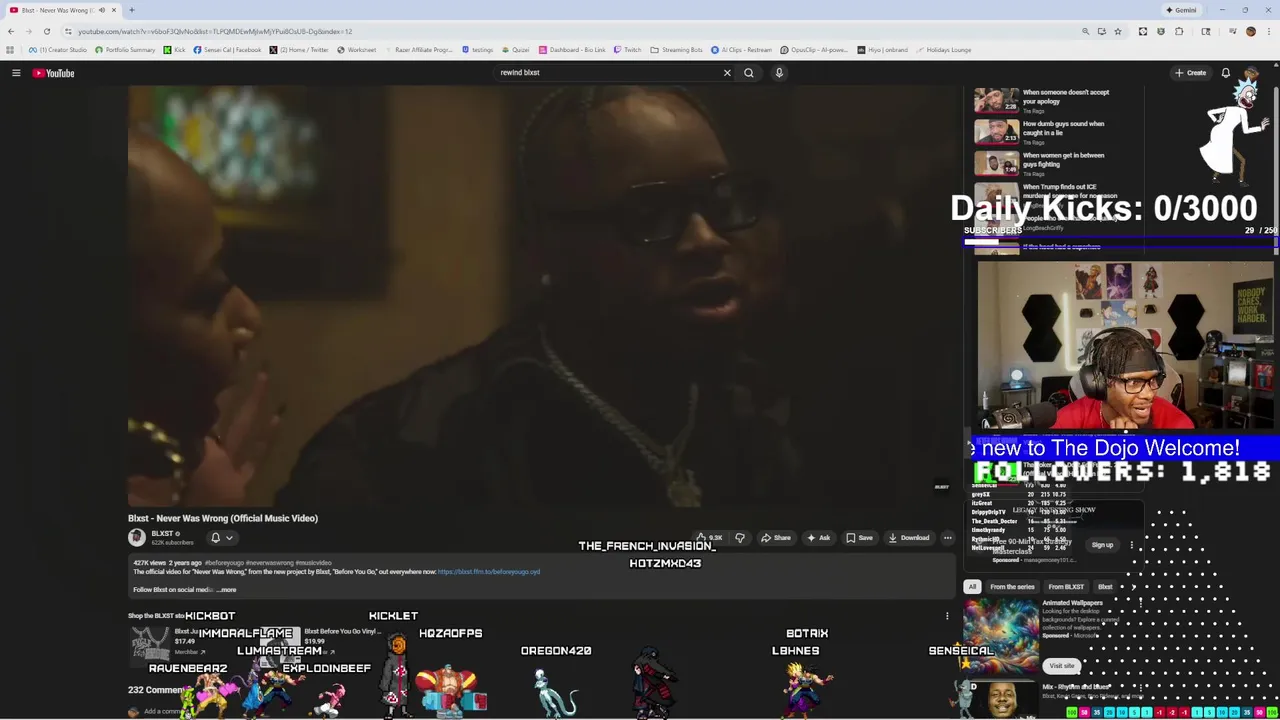Select the 'All' chip in related videos
Viewport: 1280px width, 720px height.
pyautogui.click(x=972, y=587)
